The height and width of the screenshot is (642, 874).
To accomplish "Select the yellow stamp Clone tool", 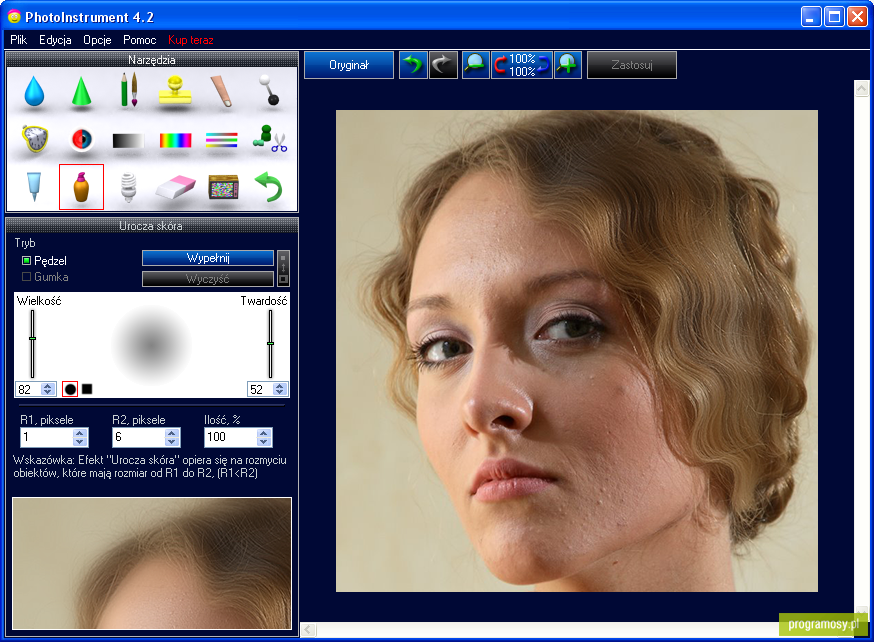I will tap(176, 91).
